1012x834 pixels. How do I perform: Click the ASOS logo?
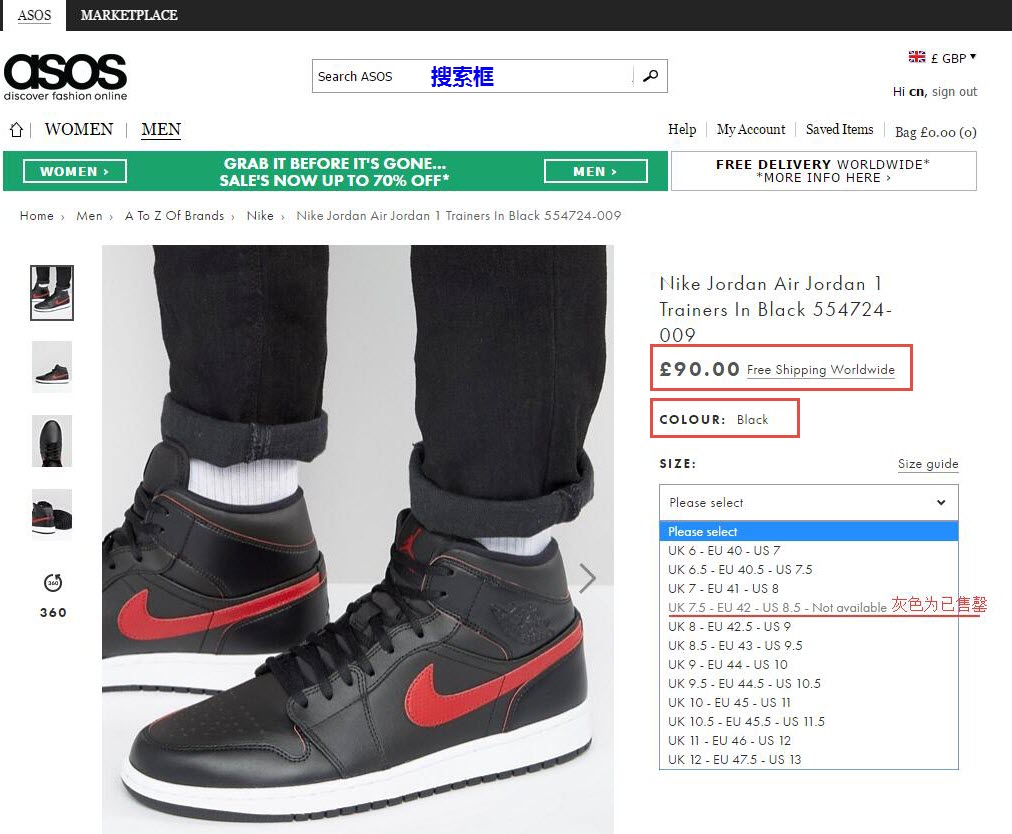pyautogui.click(x=65, y=77)
